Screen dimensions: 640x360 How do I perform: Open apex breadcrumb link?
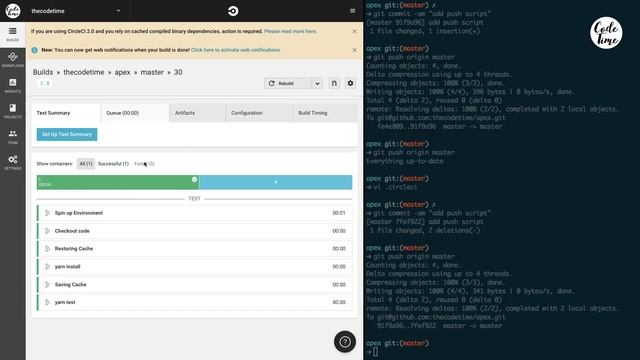click(x=122, y=72)
